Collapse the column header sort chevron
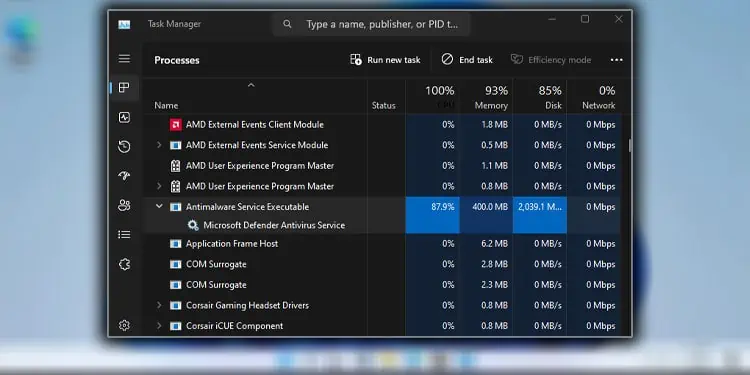 point(251,85)
